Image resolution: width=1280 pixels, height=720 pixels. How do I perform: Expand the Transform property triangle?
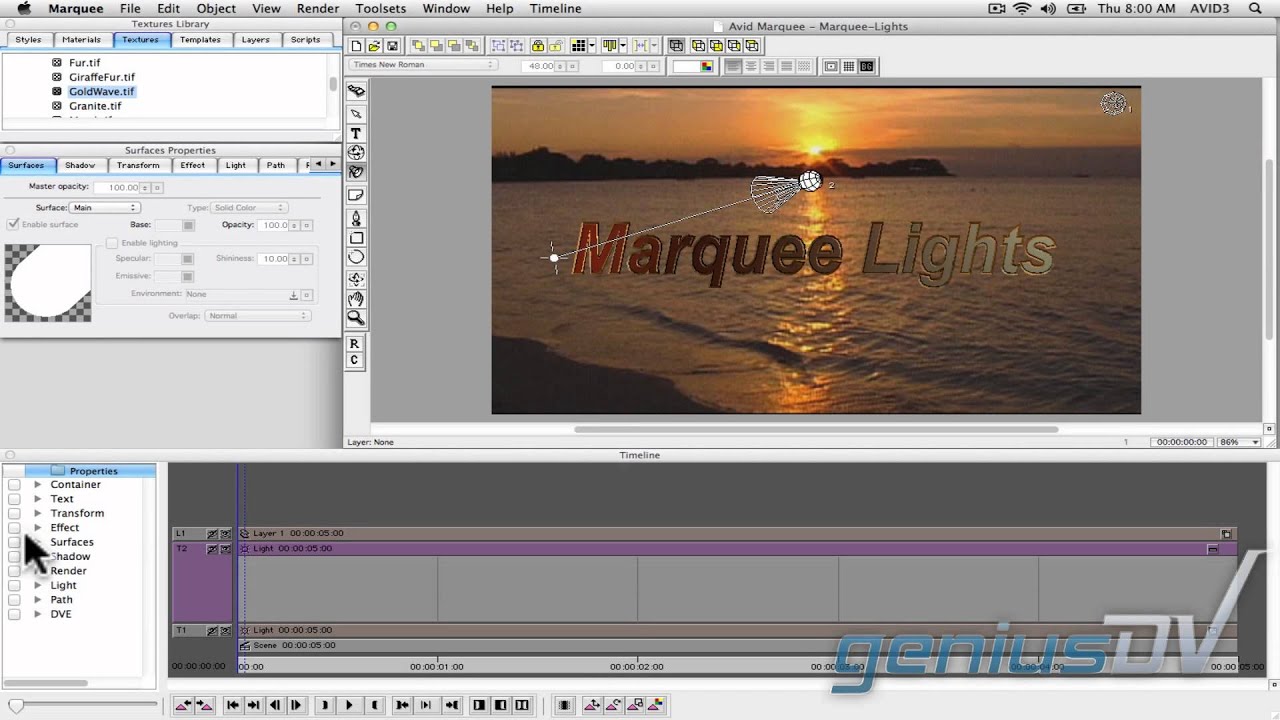[37, 513]
